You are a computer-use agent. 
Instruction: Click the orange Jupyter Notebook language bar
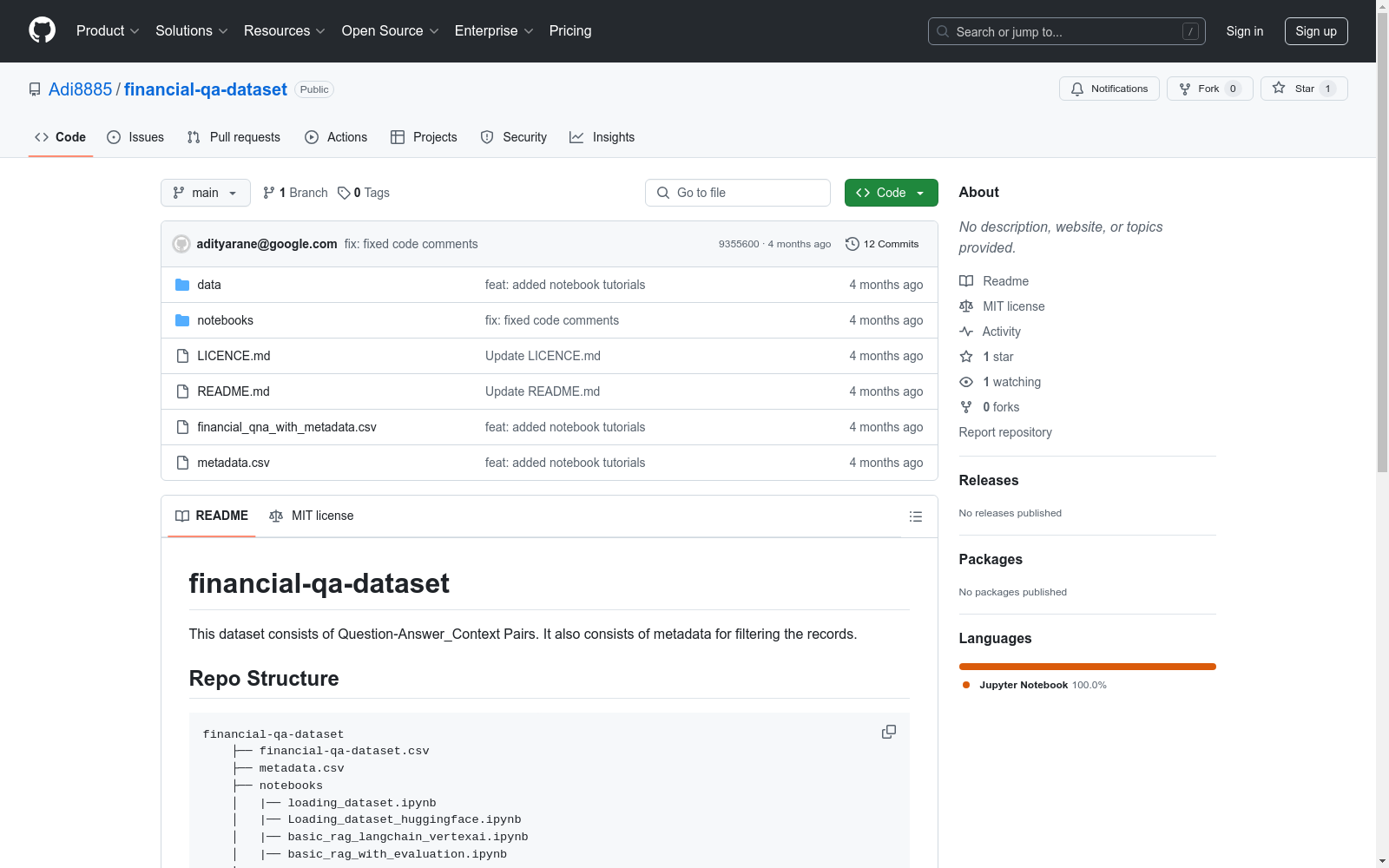[x=1087, y=667]
